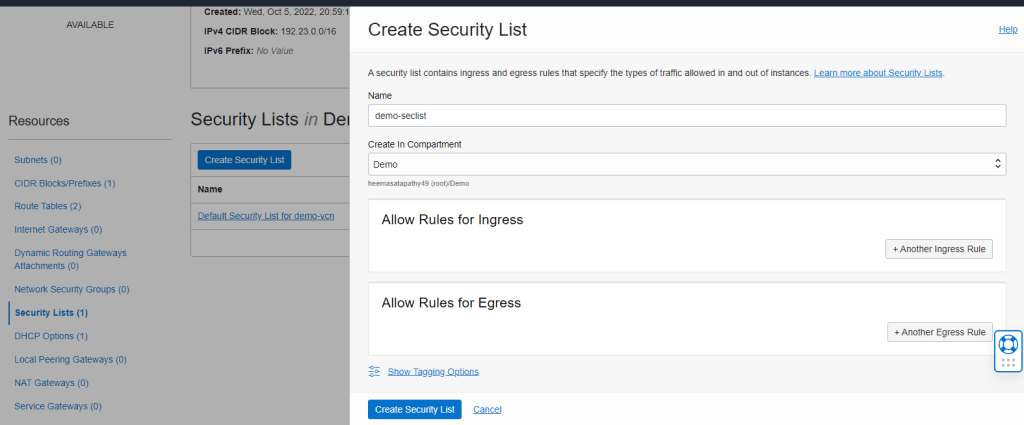1024x425 pixels.
Task: Select CIDR Blocks/Prefixes resource
Action: click(65, 183)
